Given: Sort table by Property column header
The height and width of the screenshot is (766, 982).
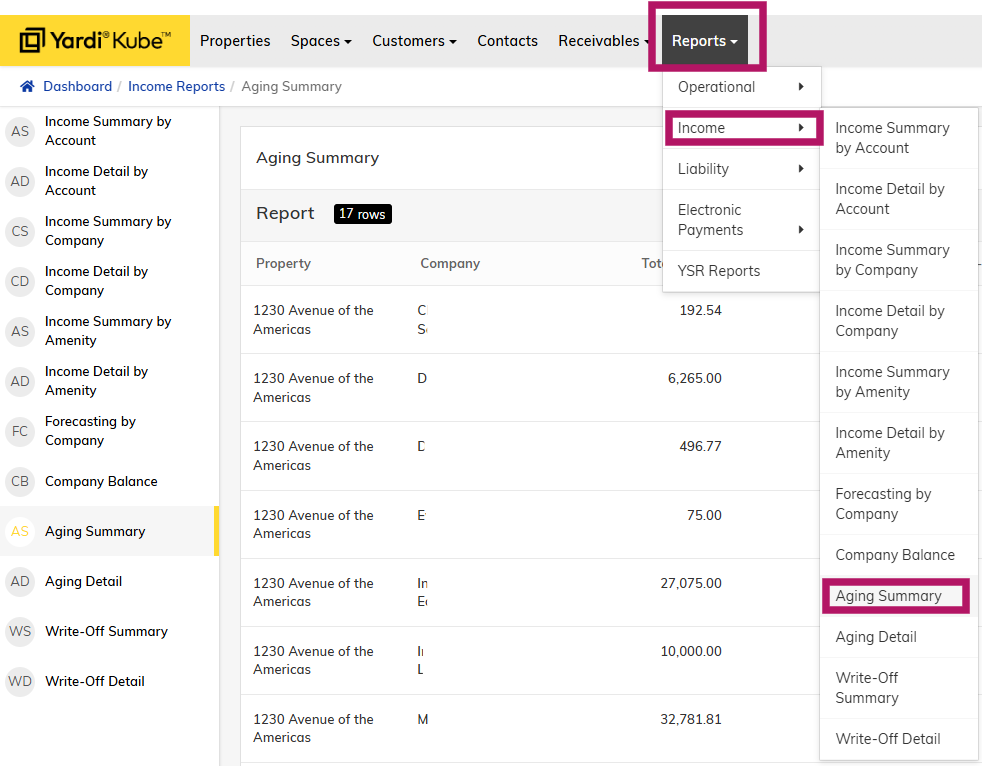Looking at the screenshot, I should 283,264.
